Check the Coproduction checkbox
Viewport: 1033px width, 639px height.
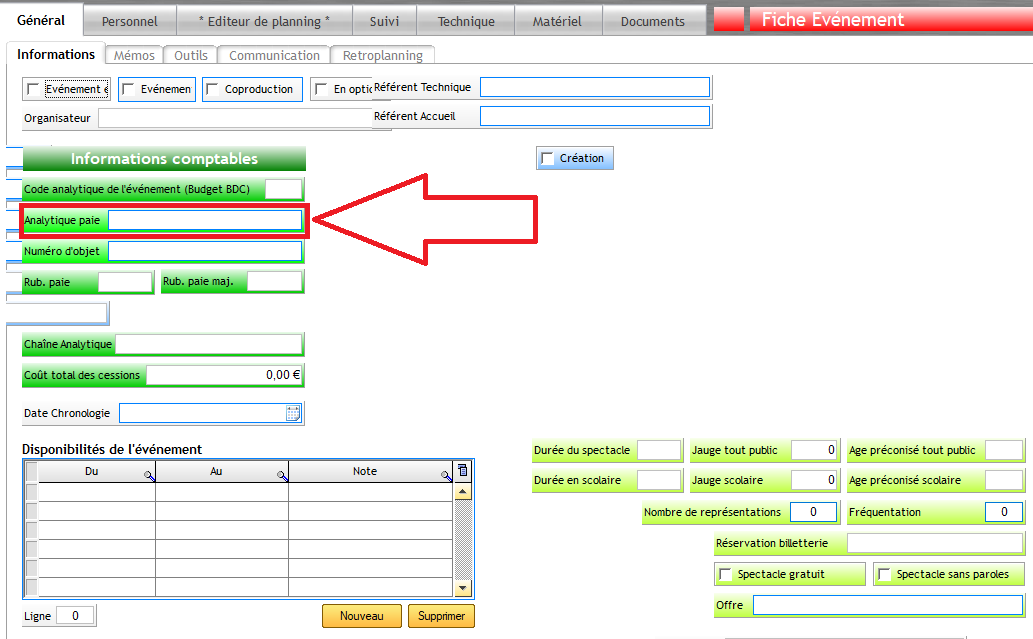212,89
